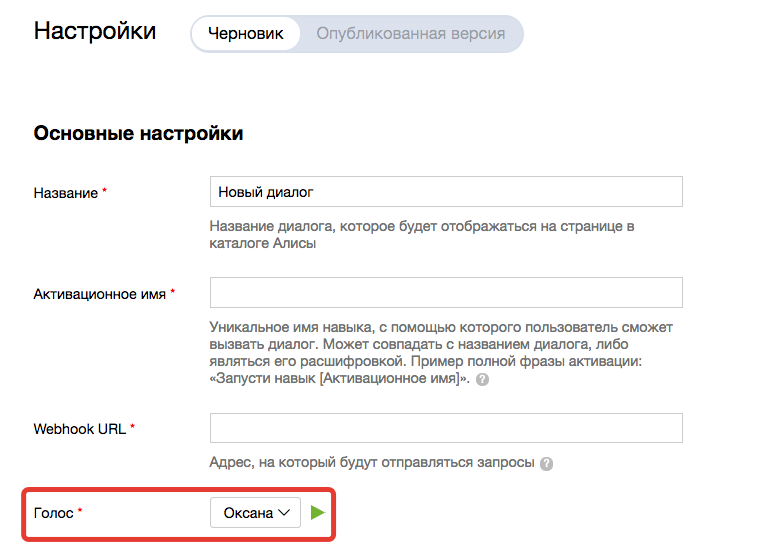
Task: Open help icon after activation phrase example
Action: tap(483, 381)
